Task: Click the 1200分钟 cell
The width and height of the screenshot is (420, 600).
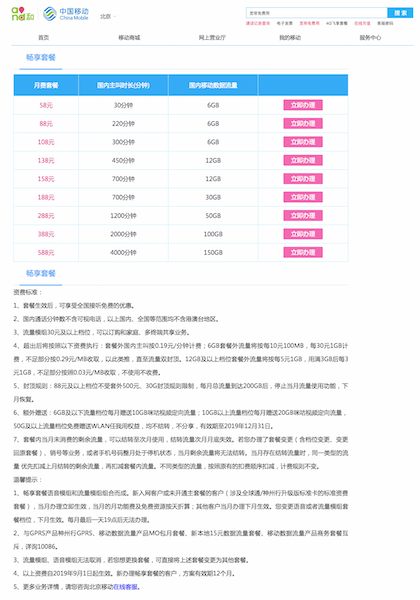Action: [x=123, y=215]
